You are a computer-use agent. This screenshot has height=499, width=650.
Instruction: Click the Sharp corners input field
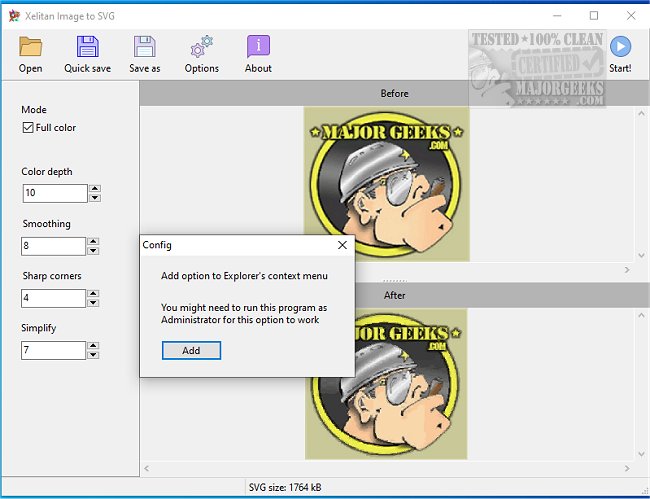tap(53, 298)
